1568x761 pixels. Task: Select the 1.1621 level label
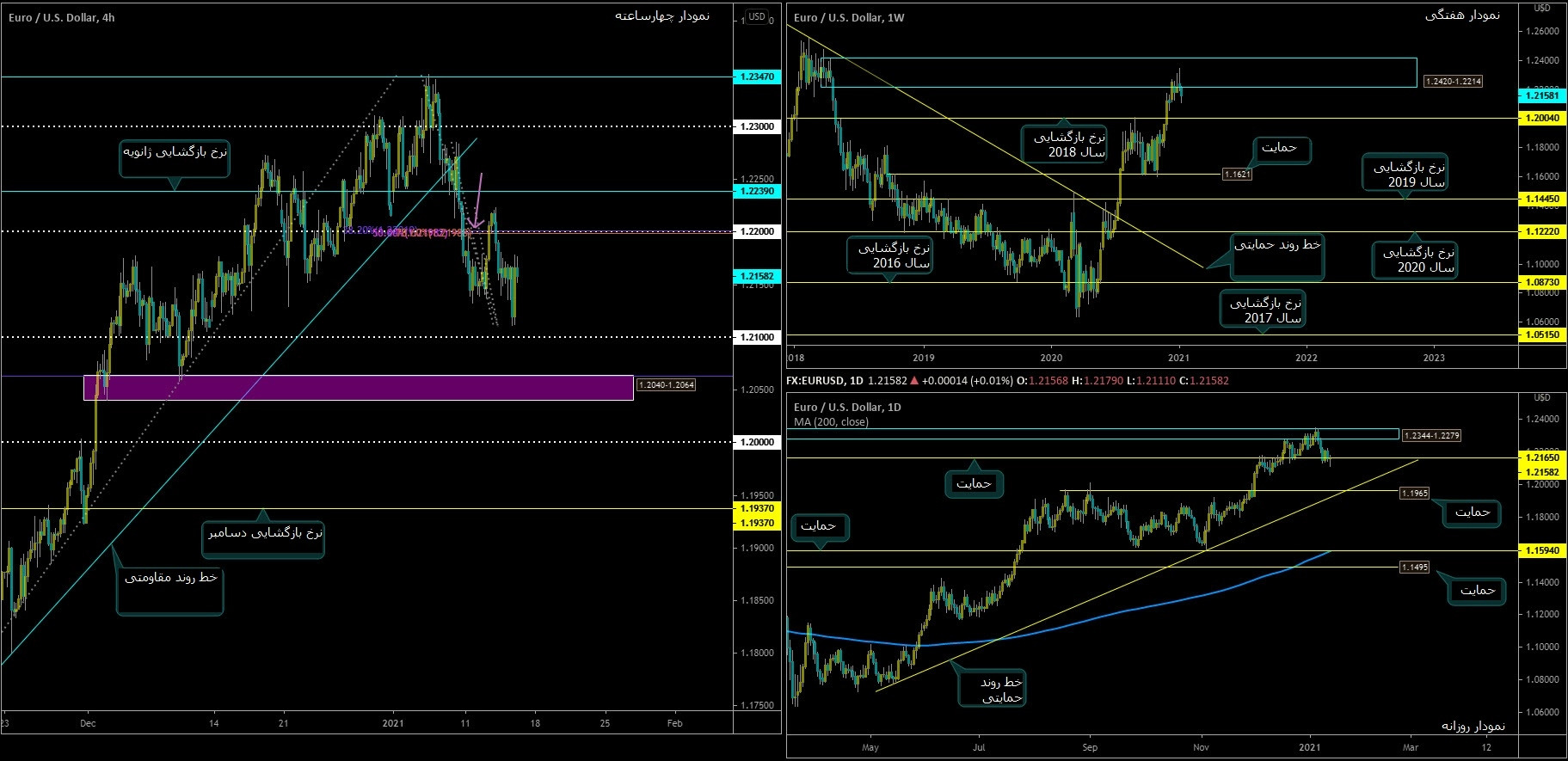click(x=1237, y=174)
